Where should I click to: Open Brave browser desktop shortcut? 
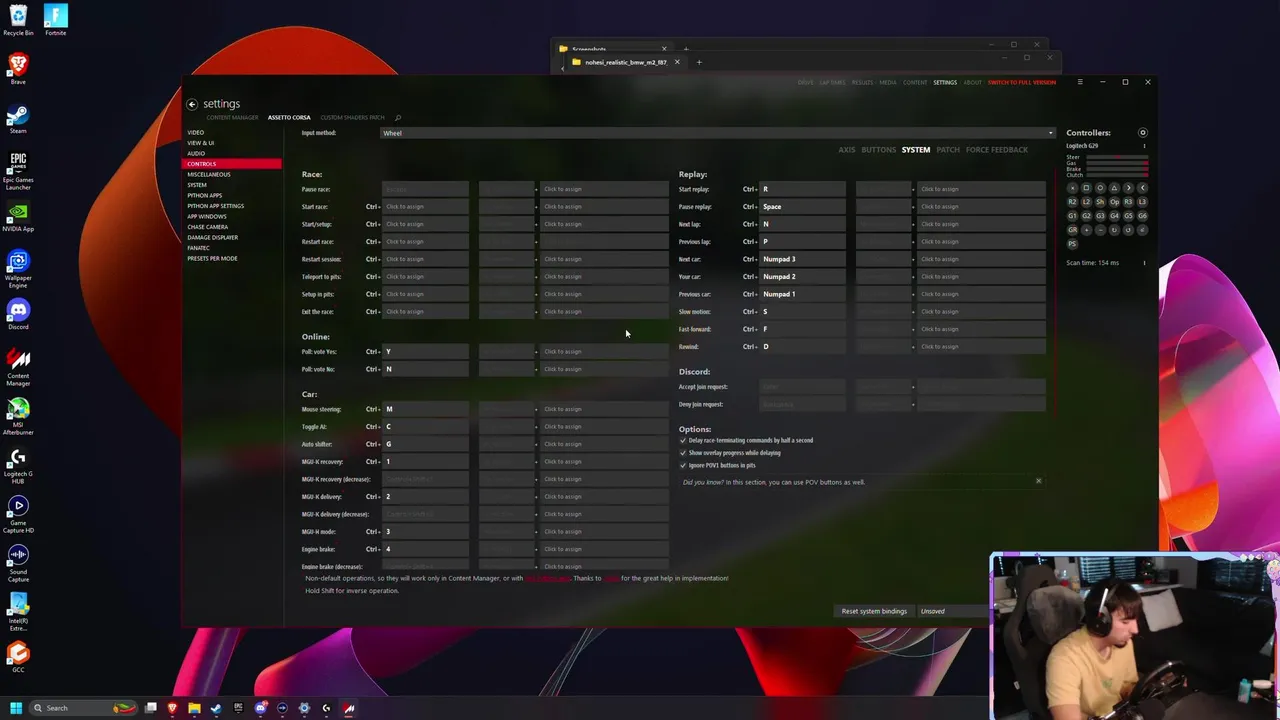[18, 70]
